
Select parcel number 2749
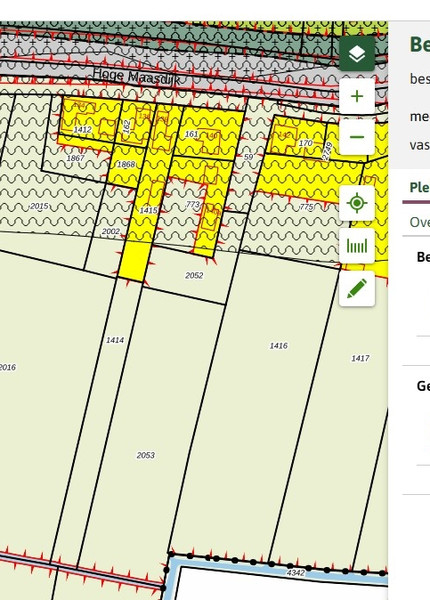pos(327,152)
